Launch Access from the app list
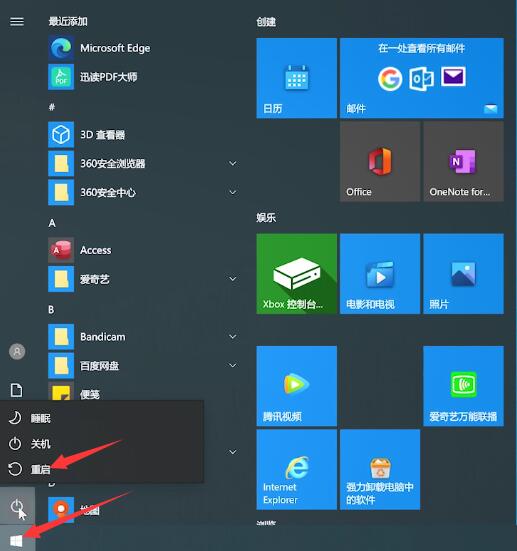517x551 pixels. [142, 250]
